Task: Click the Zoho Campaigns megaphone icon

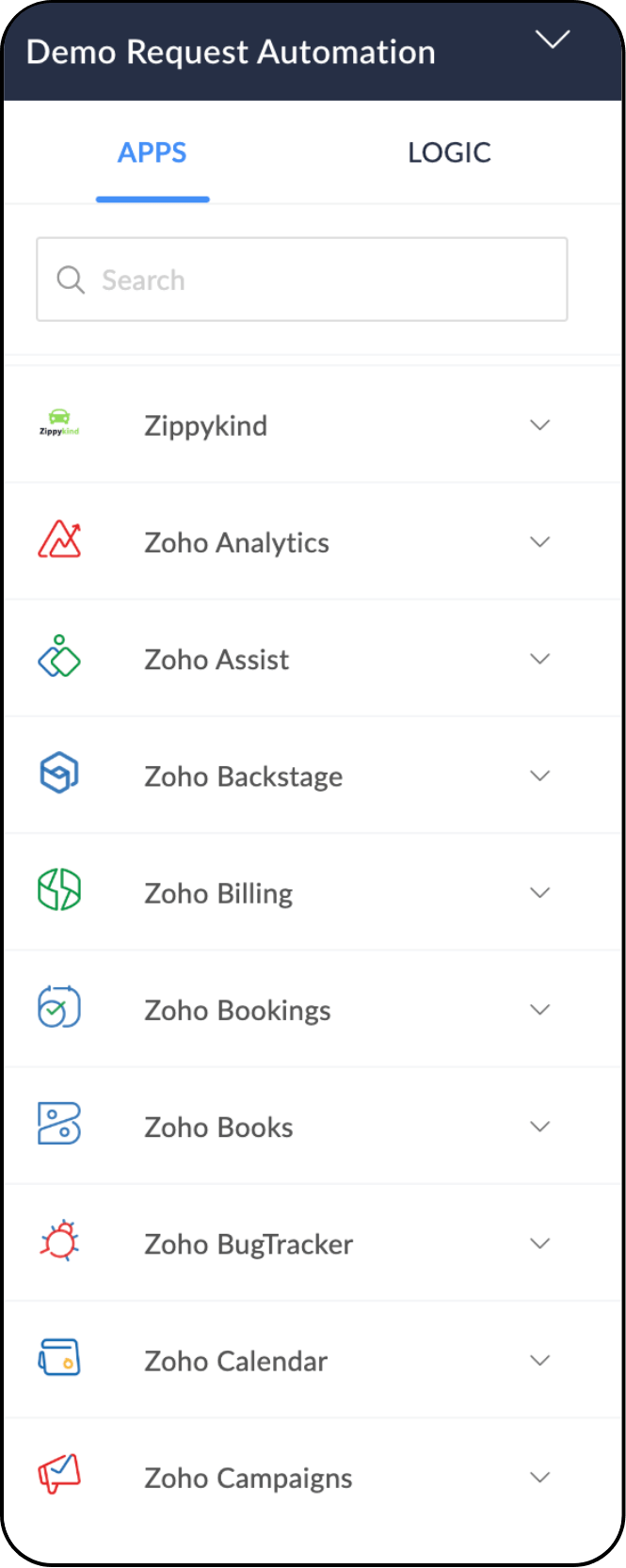Action: tap(59, 1475)
